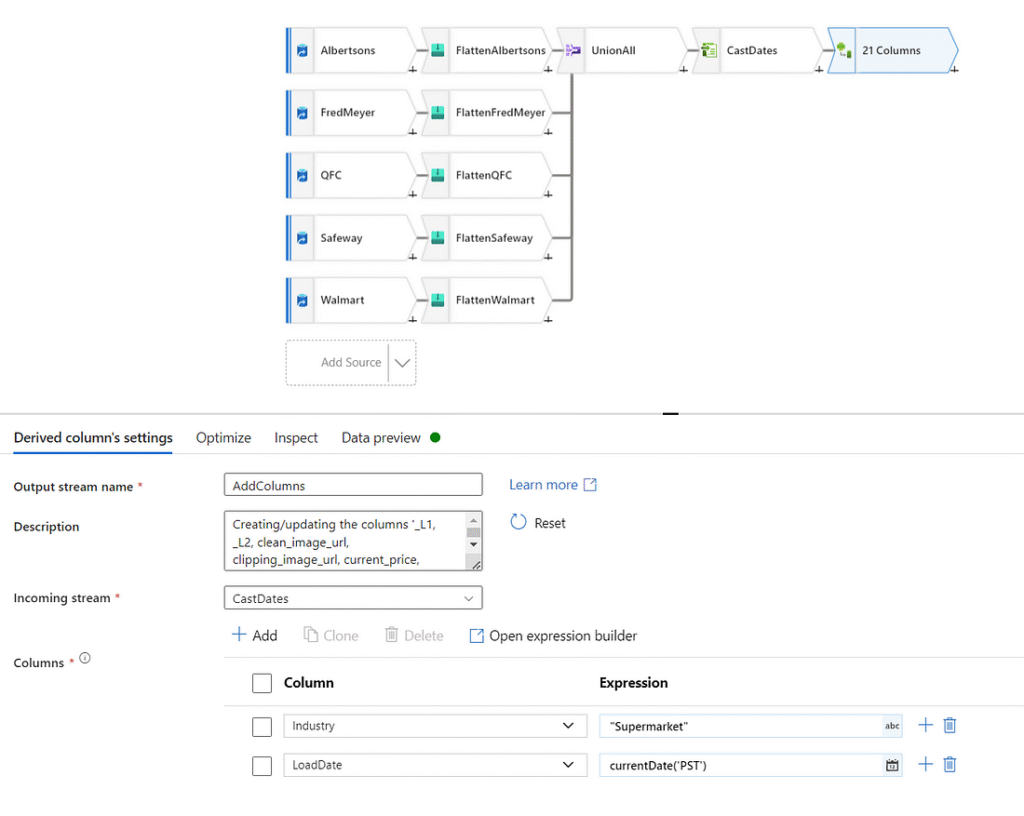Expand the Add Source dropdown arrow
Screen dimensions: 1024x816
coord(402,363)
